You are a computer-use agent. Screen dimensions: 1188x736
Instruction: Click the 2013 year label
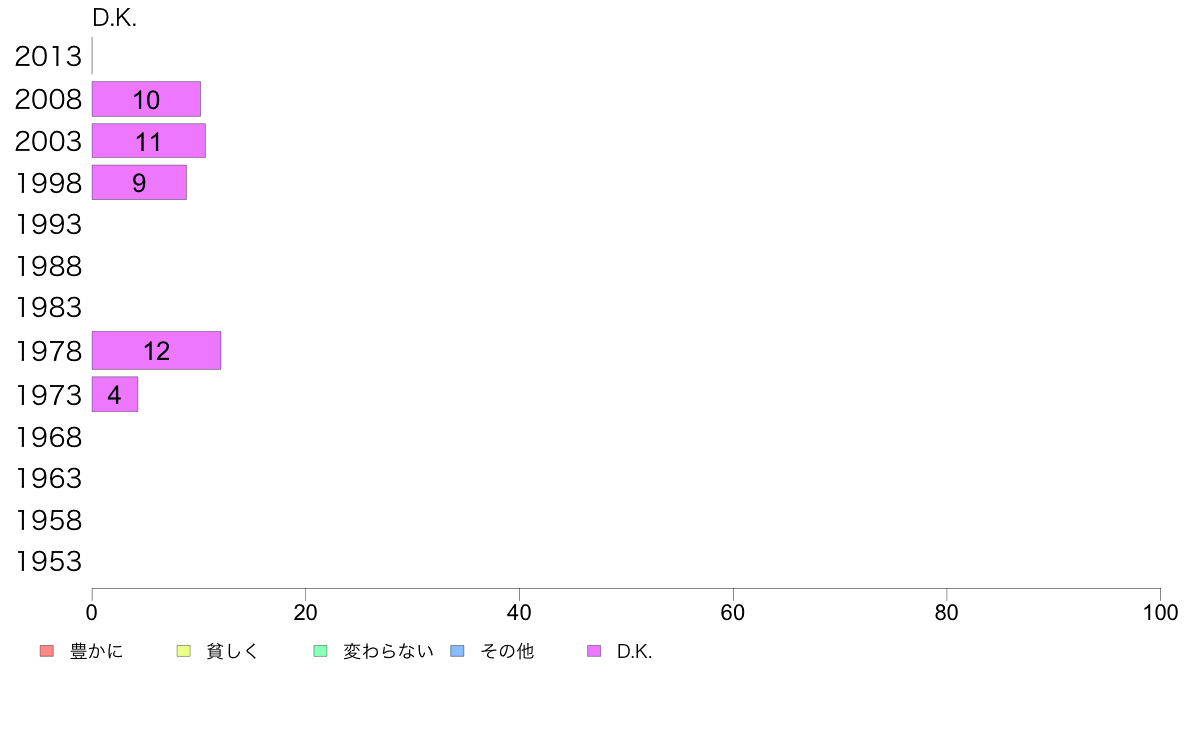[x=48, y=56]
